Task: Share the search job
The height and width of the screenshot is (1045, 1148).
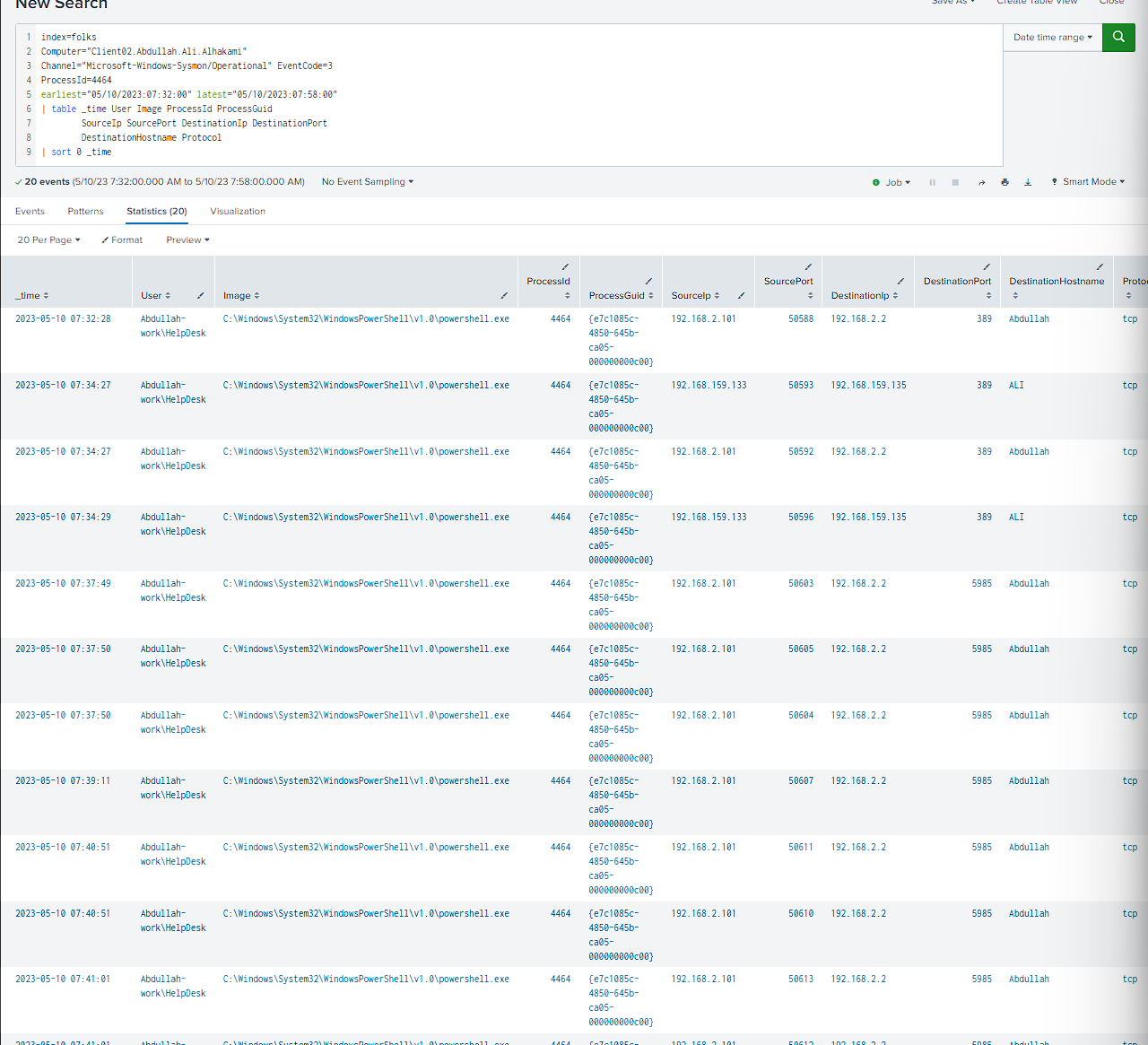Action: [x=981, y=182]
